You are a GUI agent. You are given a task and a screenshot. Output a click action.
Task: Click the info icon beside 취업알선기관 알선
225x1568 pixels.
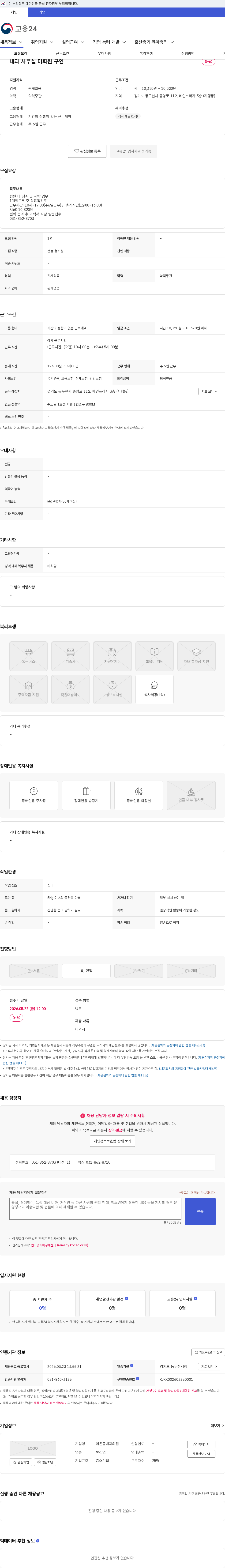pos(127,1299)
